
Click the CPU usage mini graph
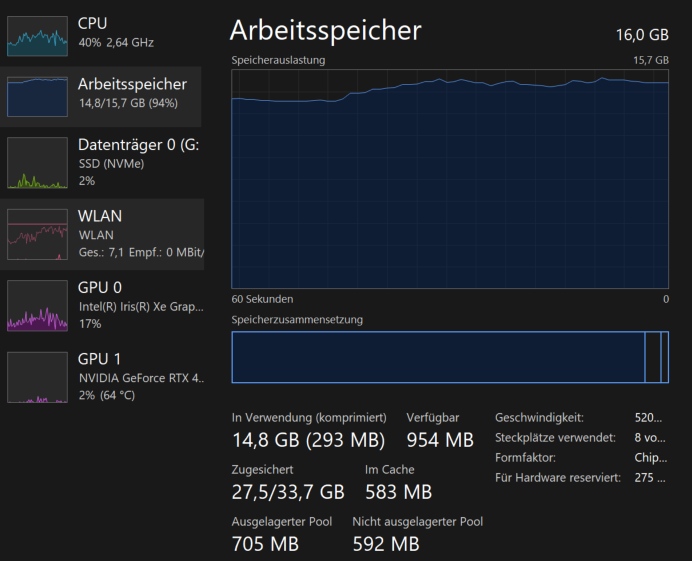click(x=37, y=34)
